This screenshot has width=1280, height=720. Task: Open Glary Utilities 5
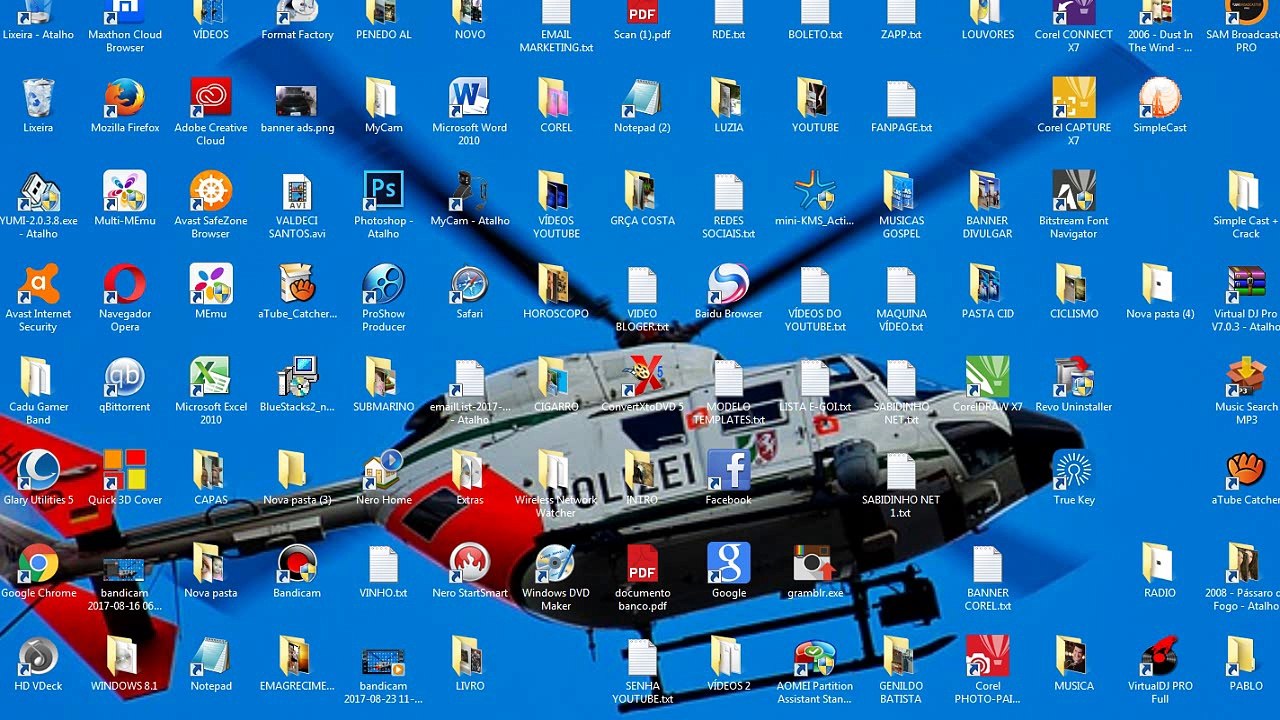38,471
